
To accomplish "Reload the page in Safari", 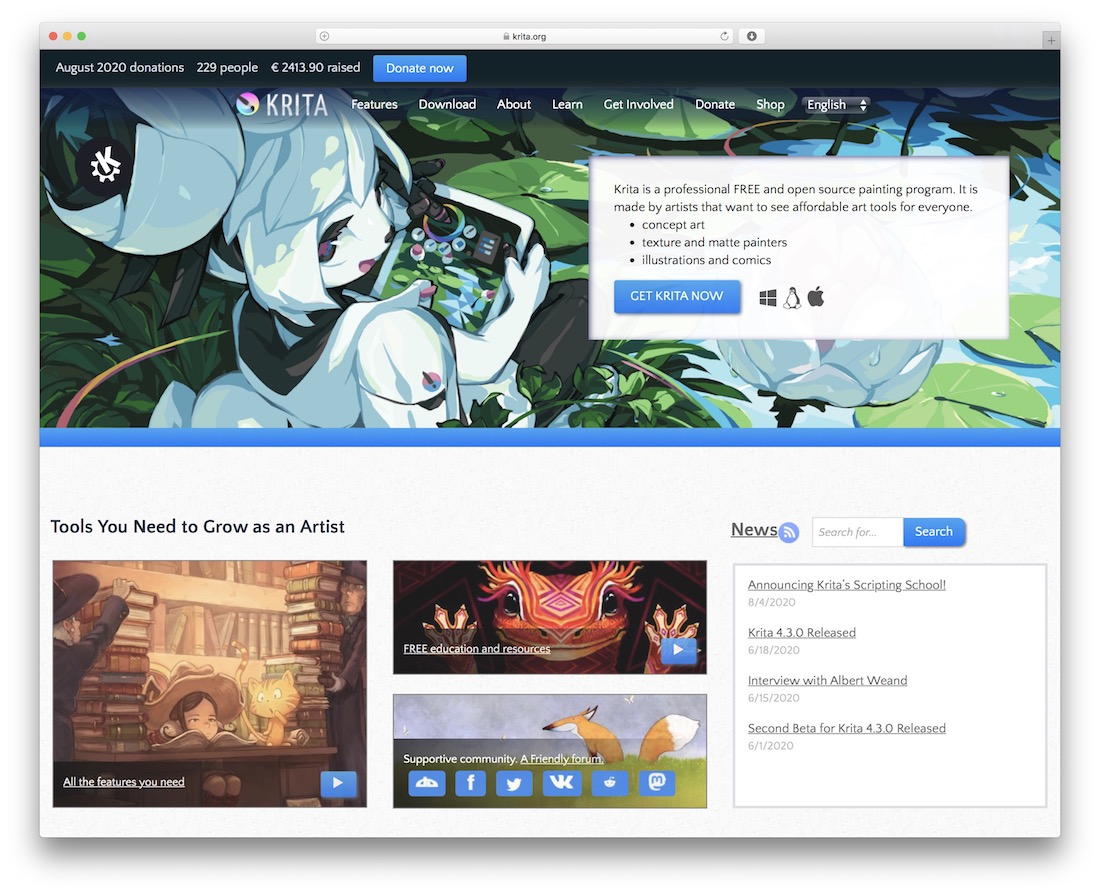I will (x=724, y=36).
